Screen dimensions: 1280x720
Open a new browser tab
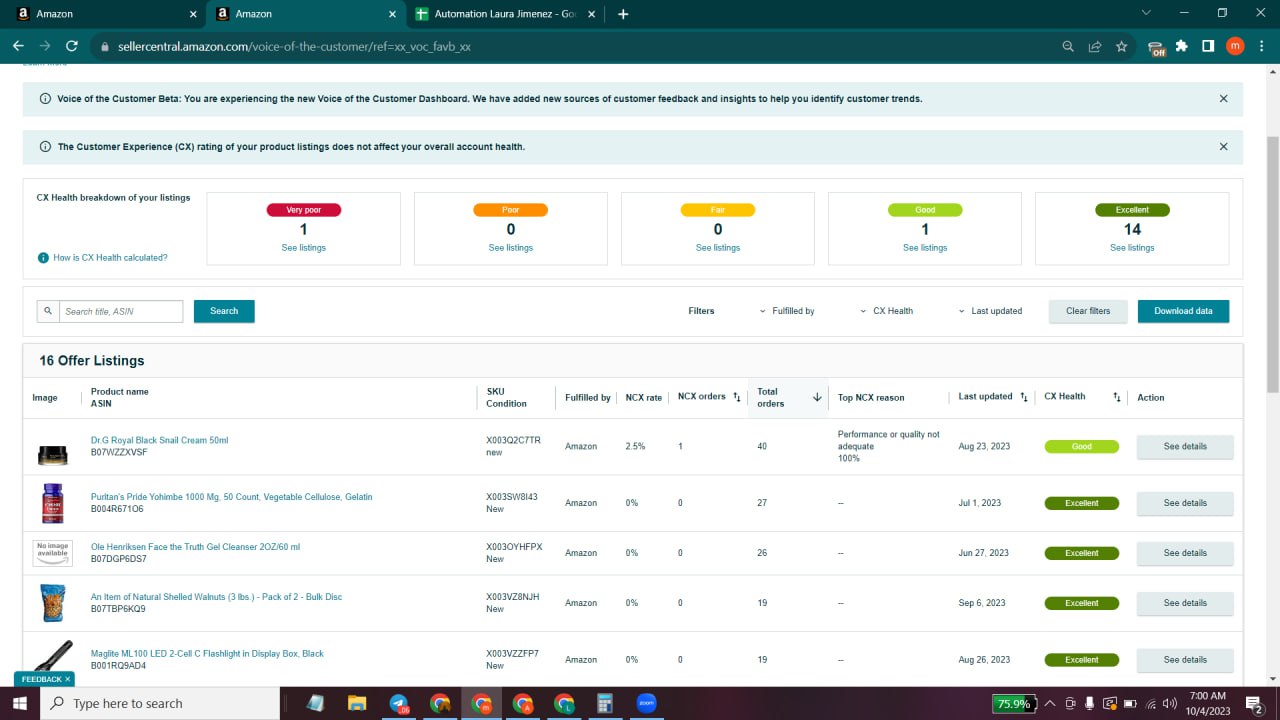click(623, 14)
